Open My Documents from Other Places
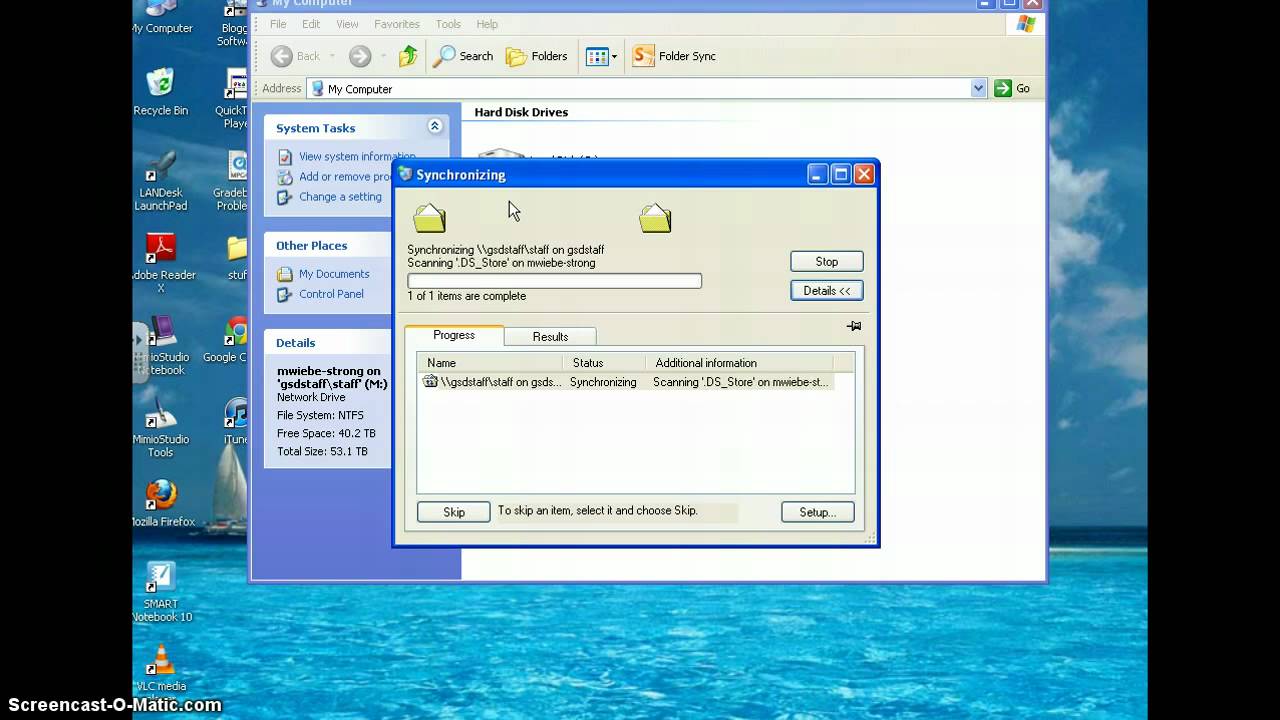This screenshot has height=720, width=1280. coord(334,274)
